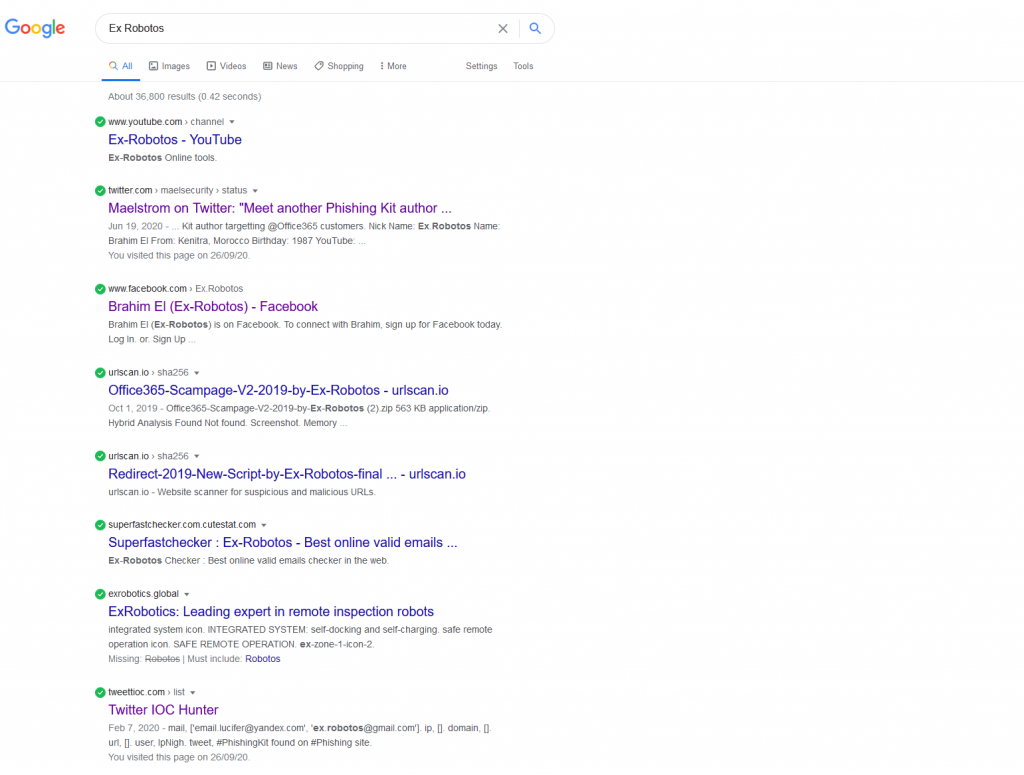
Task: Open the search Tools options
Action: coord(523,66)
